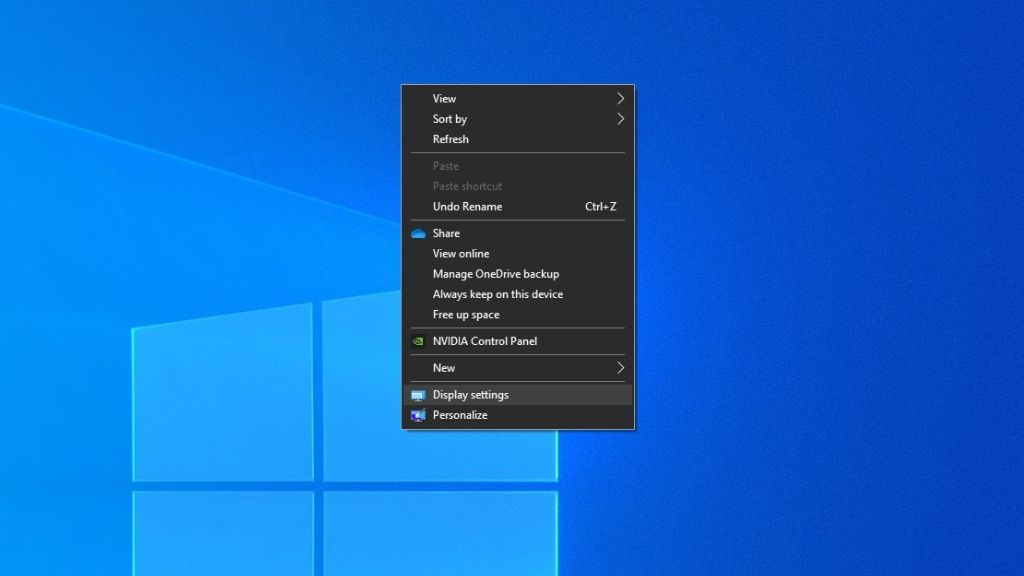
Task: Choose Undo Rename
Action: pyautogui.click(x=517, y=206)
